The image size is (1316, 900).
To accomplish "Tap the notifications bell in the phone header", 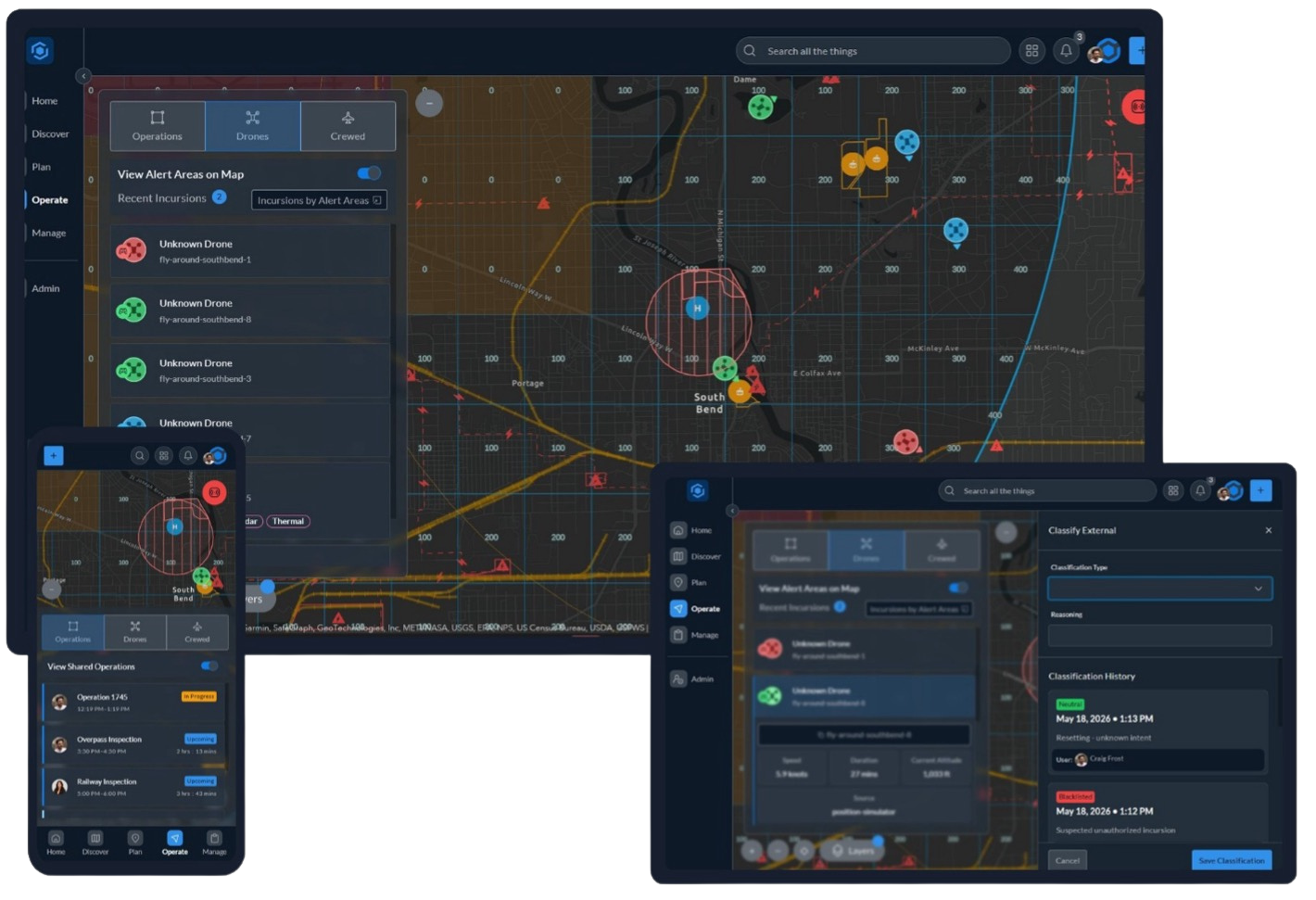I will tap(188, 455).
